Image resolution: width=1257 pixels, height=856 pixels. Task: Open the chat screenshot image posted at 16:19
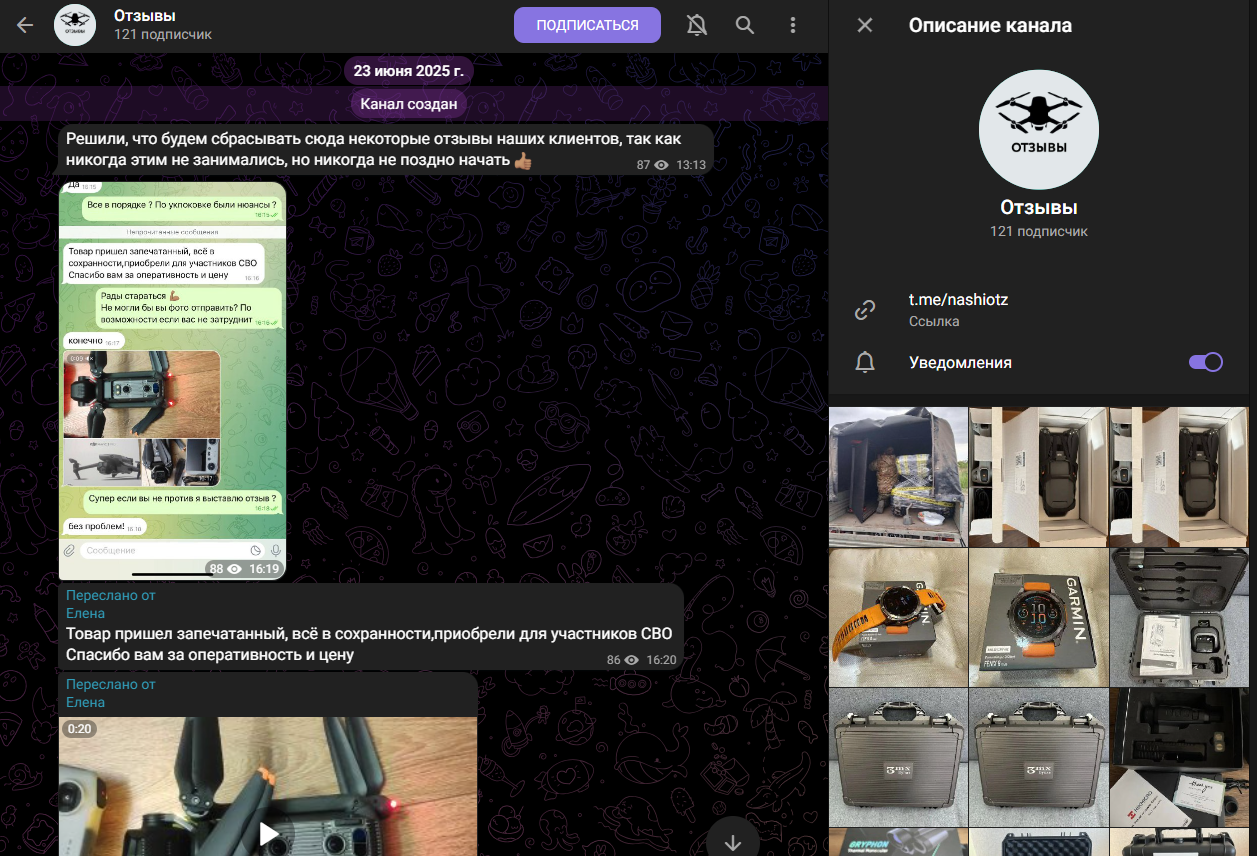[172, 381]
